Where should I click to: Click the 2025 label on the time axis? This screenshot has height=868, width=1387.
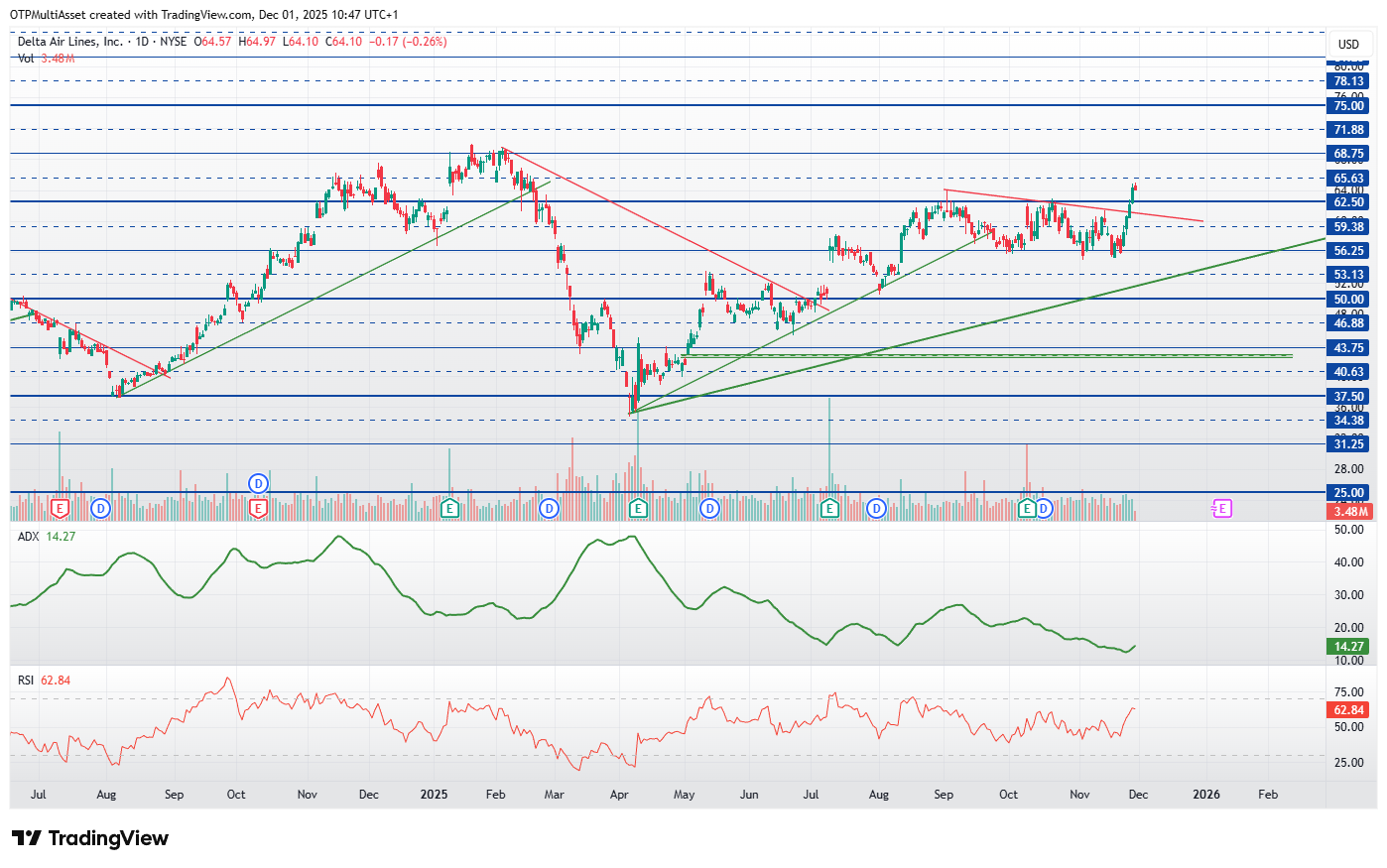(434, 795)
